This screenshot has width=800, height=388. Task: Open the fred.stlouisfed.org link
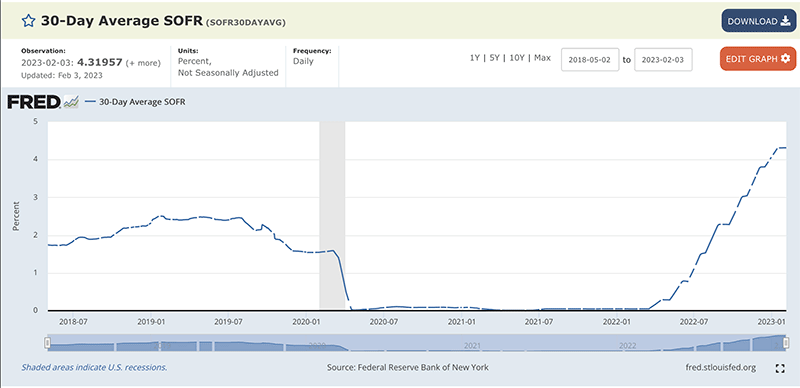click(x=721, y=368)
